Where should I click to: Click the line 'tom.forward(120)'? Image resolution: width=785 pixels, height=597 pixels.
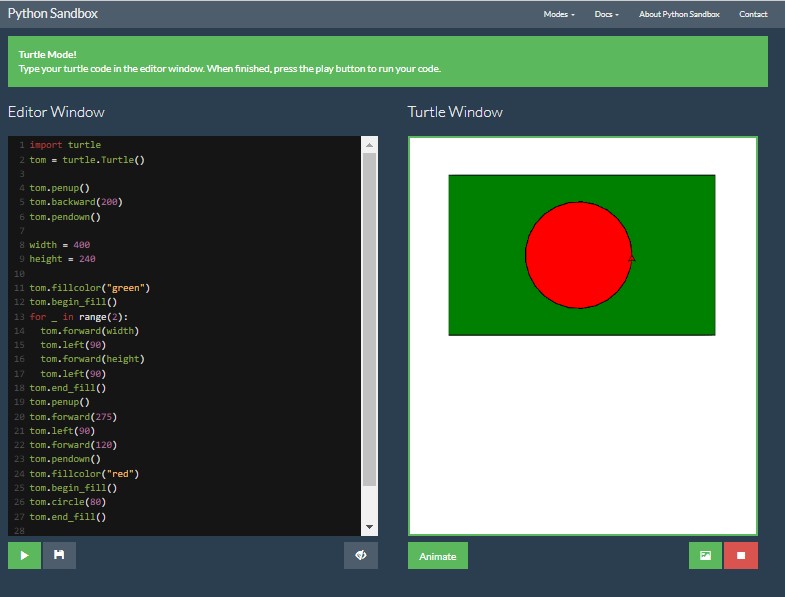pyautogui.click(x=73, y=445)
